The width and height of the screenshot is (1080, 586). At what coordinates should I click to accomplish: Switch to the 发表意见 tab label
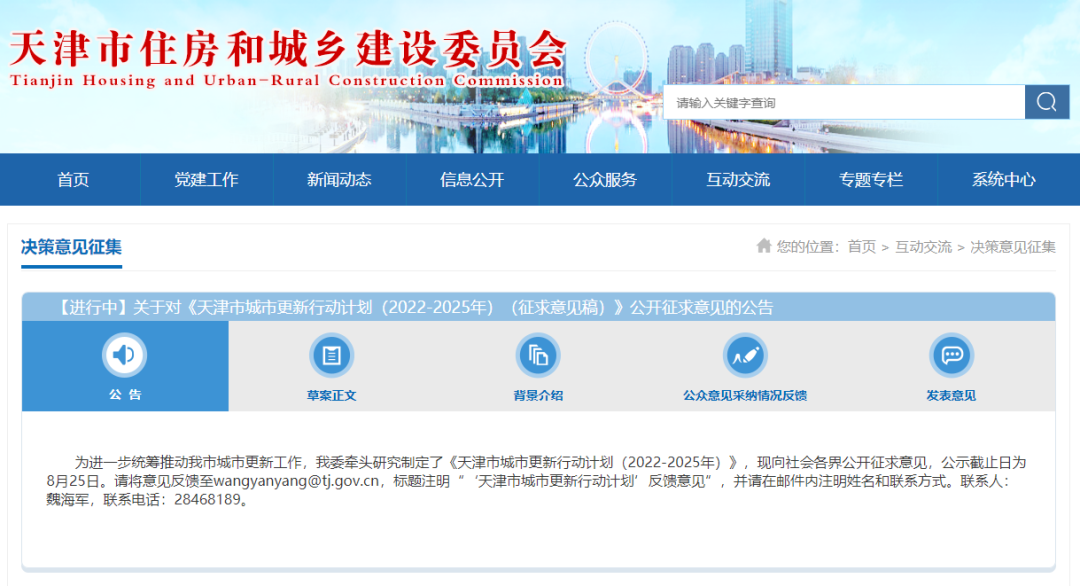[951, 395]
